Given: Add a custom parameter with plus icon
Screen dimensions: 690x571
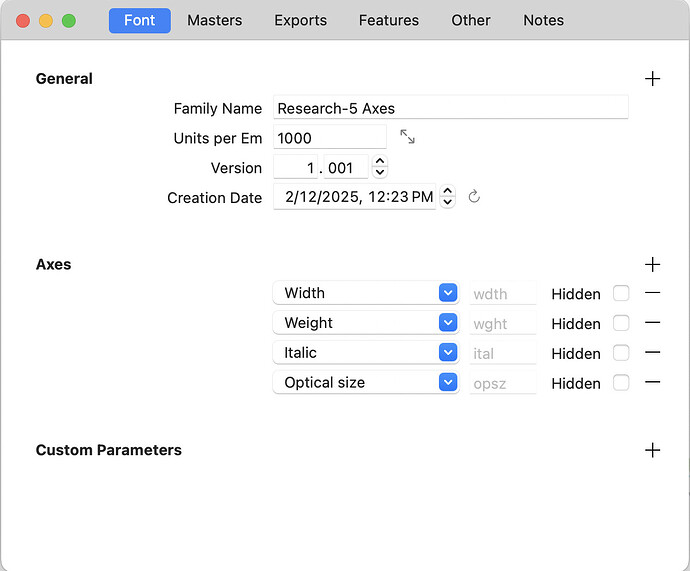Looking at the screenshot, I should [x=653, y=450].
